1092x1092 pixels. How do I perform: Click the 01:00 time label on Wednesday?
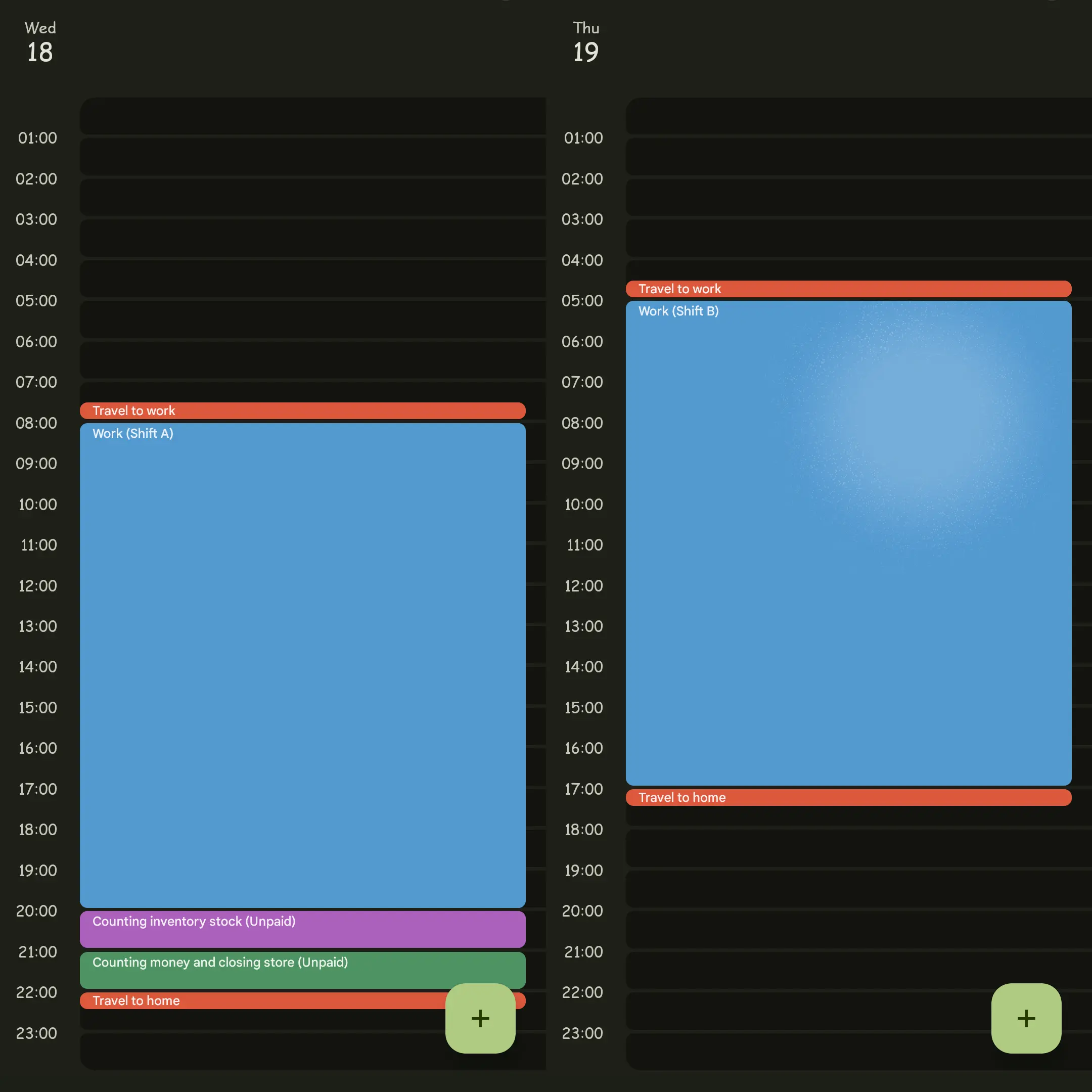(x=37, y=138)
